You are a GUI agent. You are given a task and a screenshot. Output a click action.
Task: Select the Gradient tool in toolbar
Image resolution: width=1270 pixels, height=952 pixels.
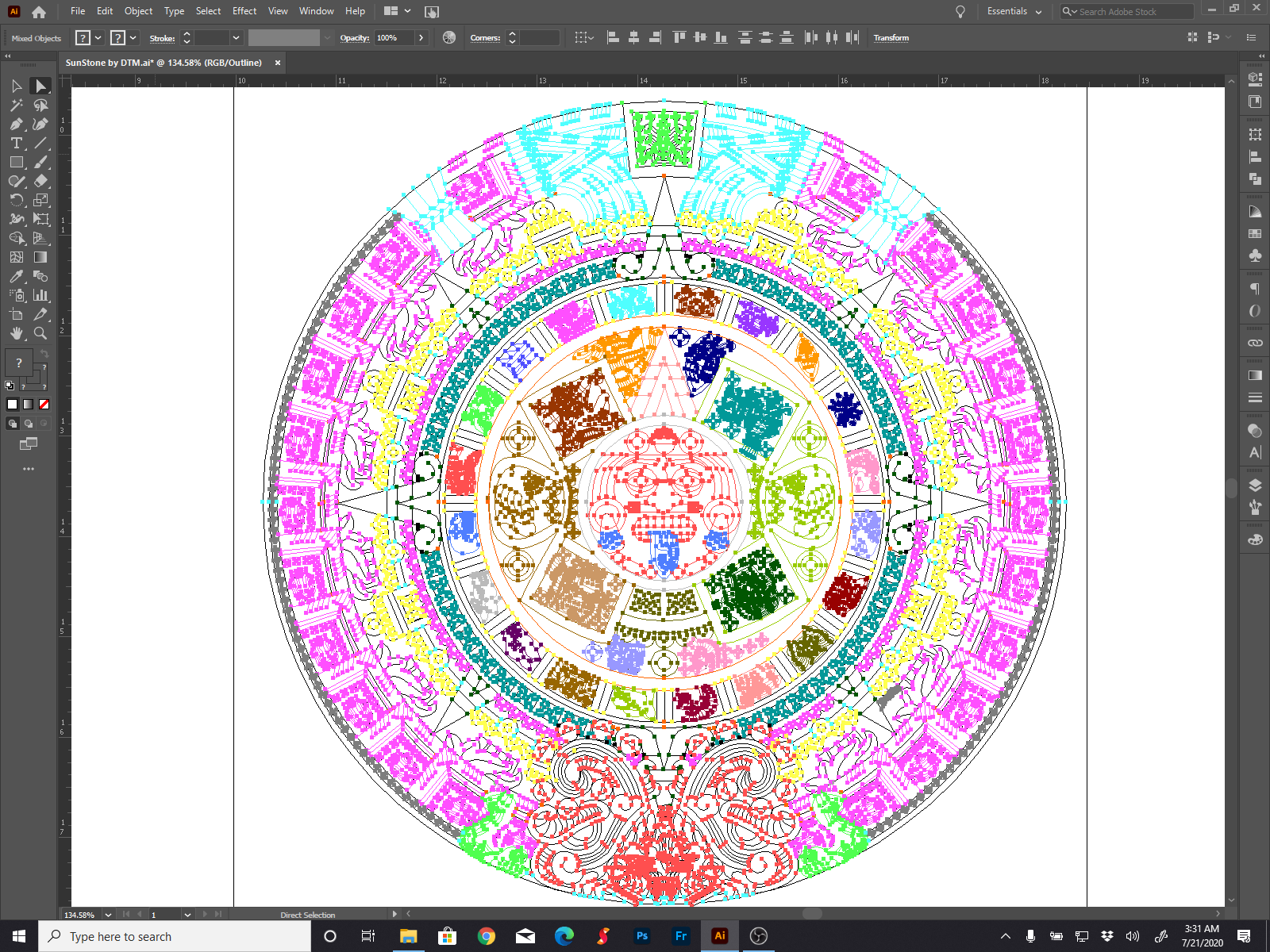40,257
